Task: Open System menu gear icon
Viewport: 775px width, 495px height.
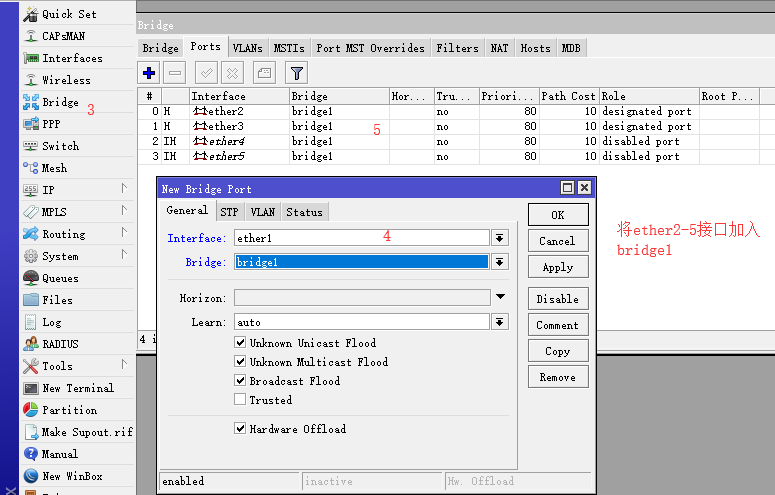Action: pos(31,256)
